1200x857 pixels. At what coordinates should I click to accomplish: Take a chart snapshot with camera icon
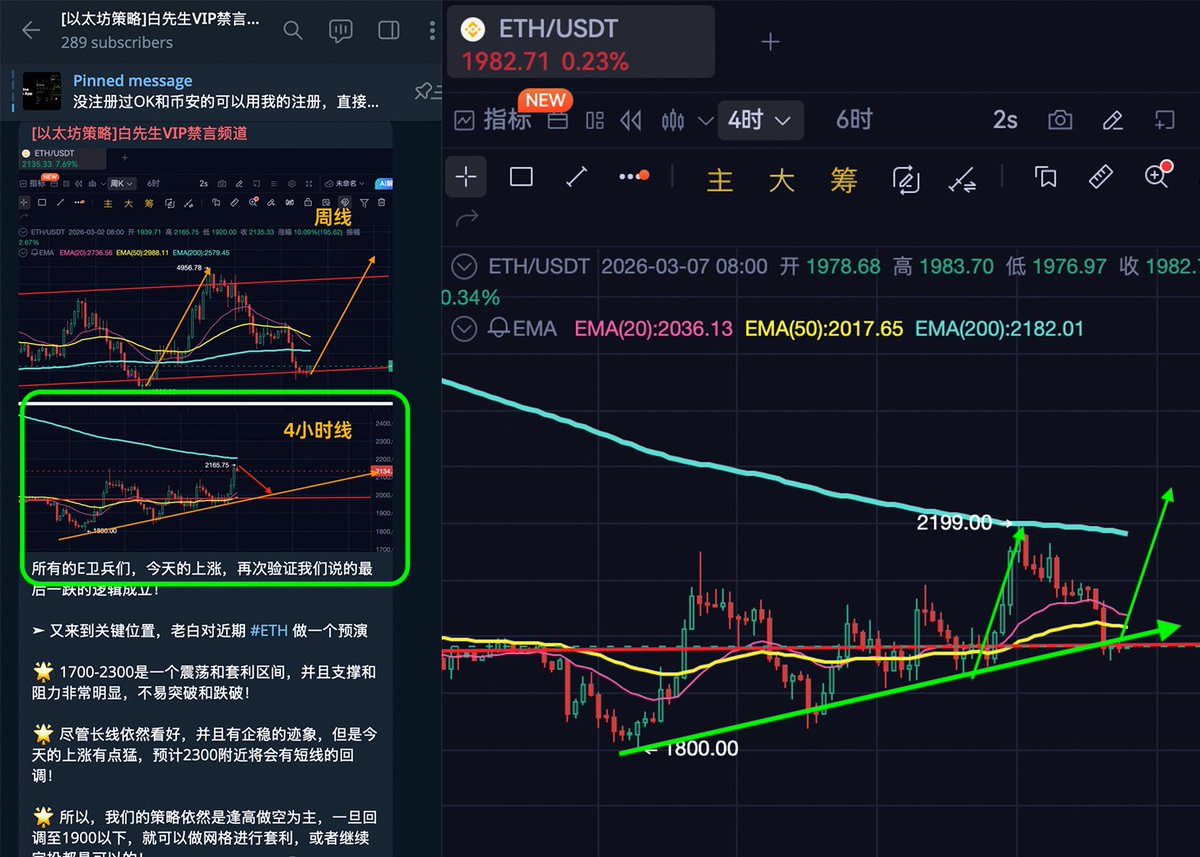1060,121
